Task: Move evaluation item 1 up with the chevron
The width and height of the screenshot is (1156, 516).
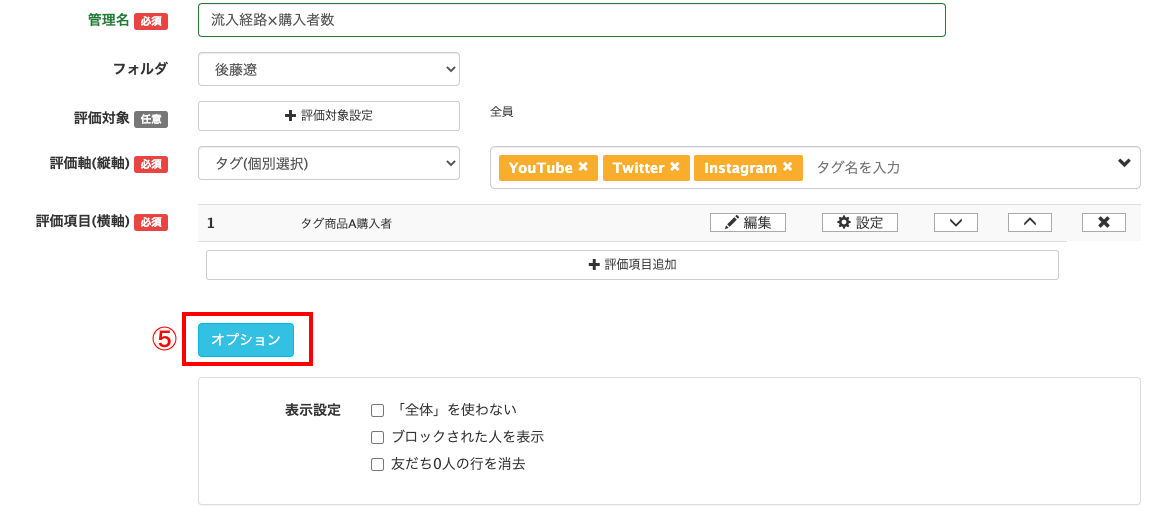Action: [x=1029, y=223]
